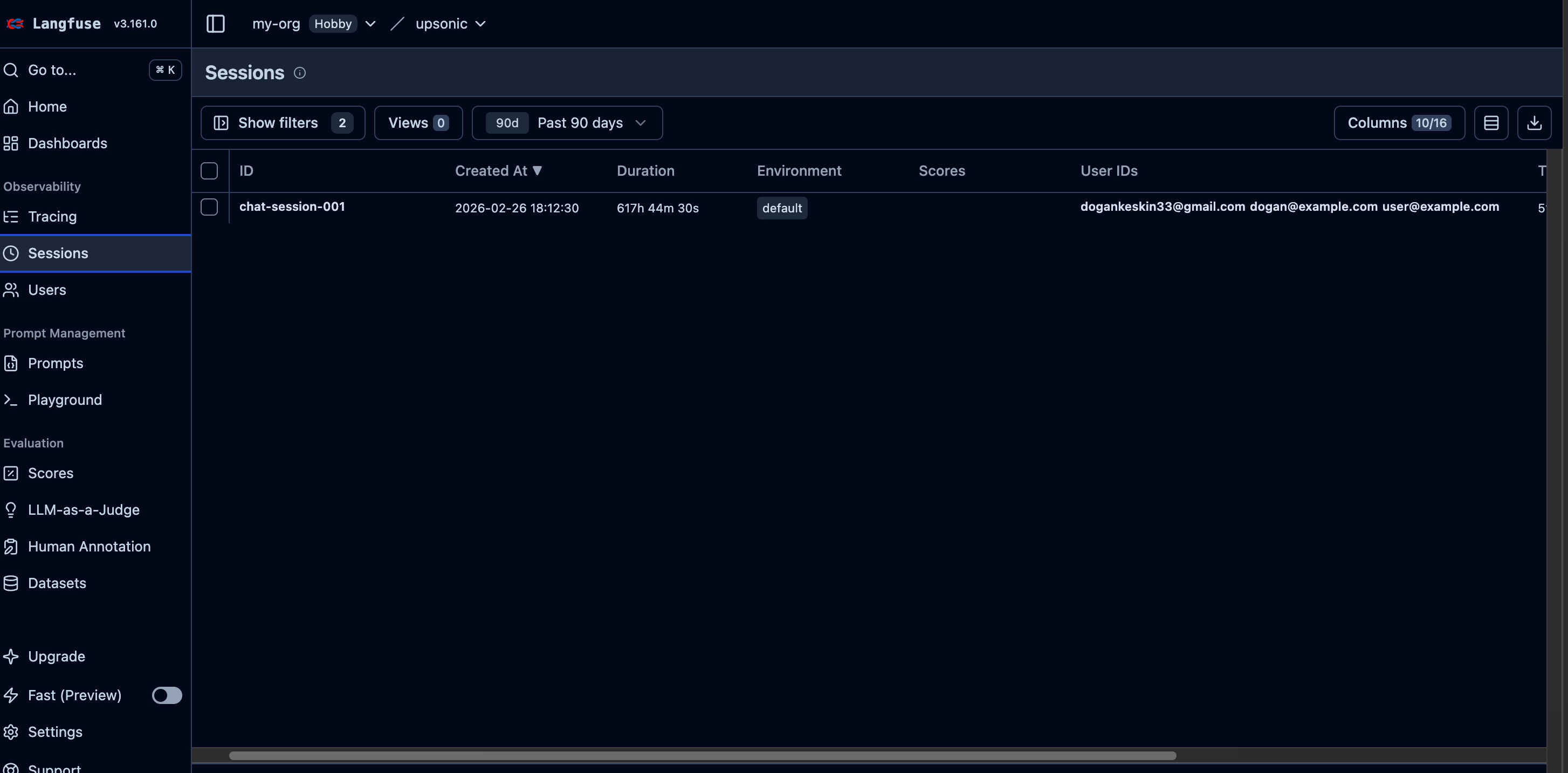Go to Tracing in the sidebar
Viewport: 1568px width, 773px height.
pos(52,217)
